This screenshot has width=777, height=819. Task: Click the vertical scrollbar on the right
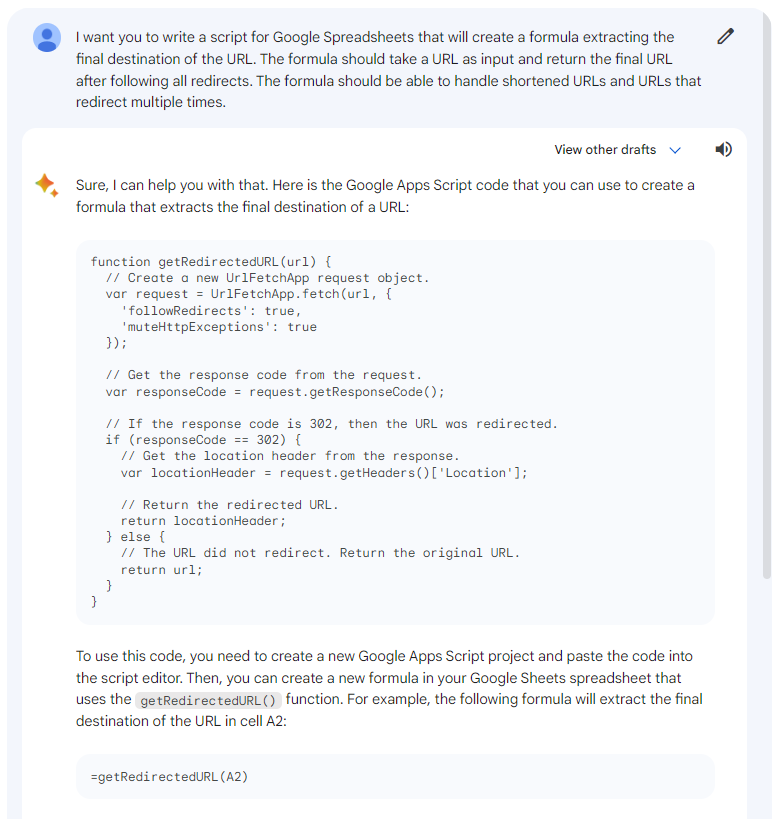[767, 300]
